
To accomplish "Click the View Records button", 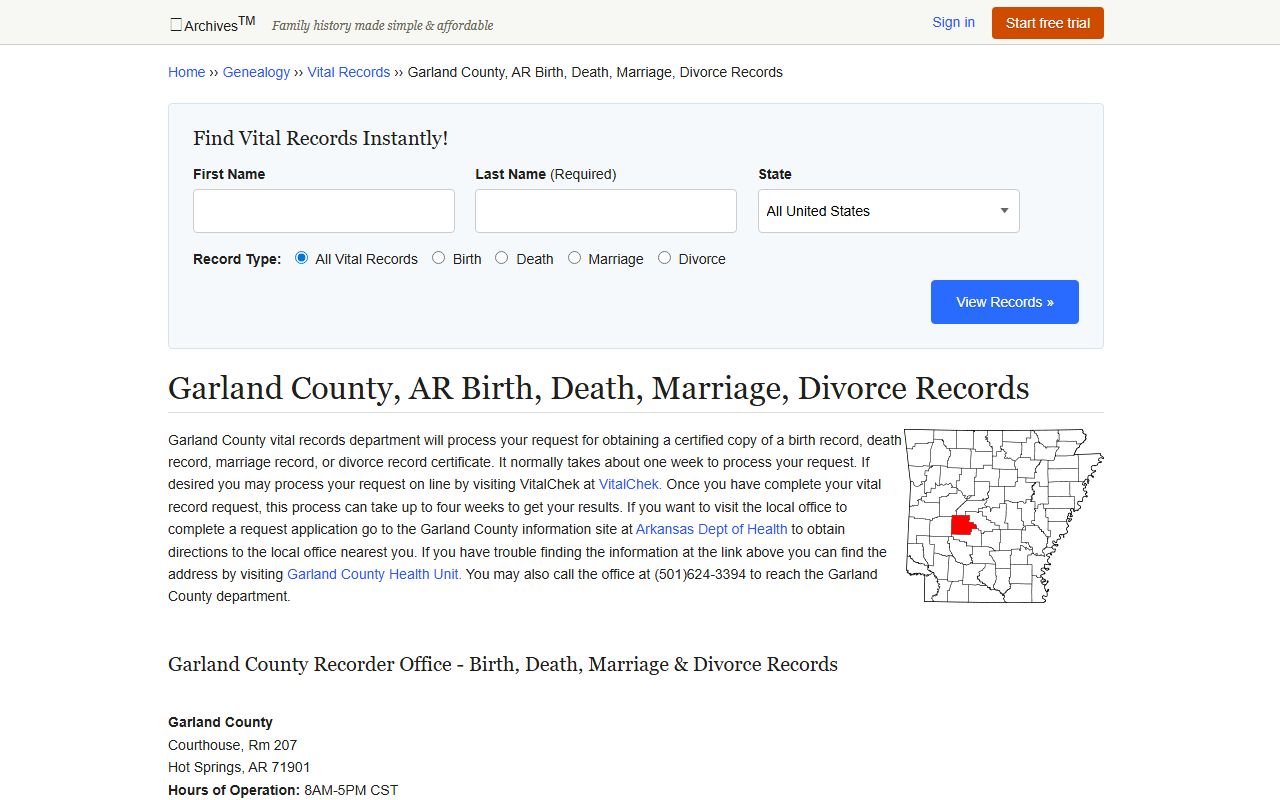I will [1005, 302].
